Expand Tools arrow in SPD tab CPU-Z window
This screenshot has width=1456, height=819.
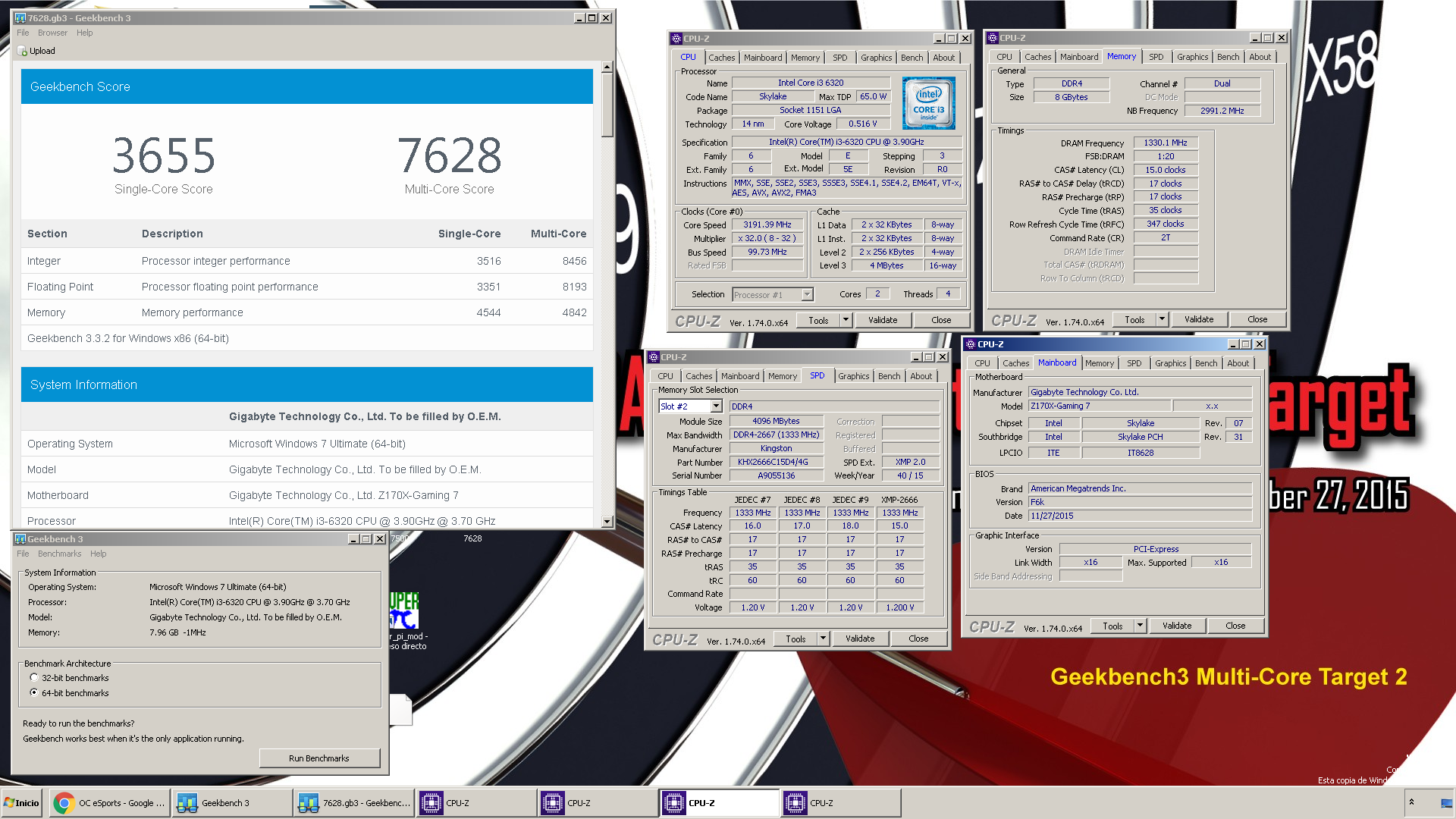824,639
